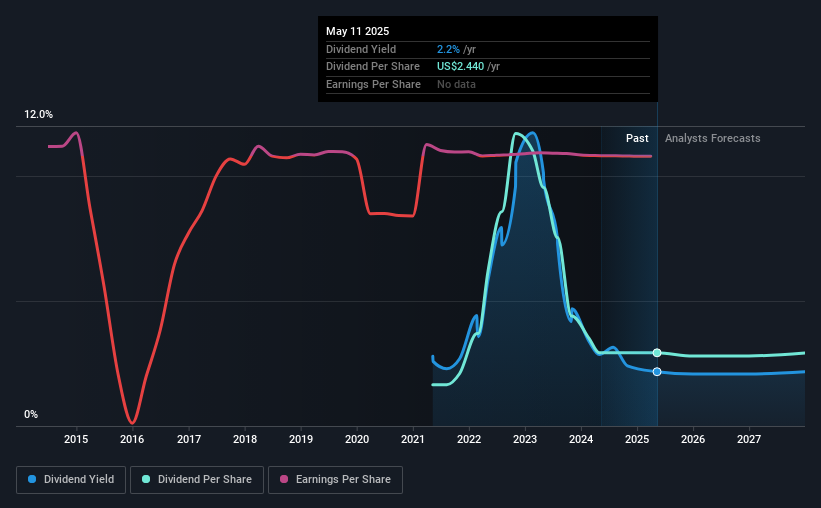821x508 pixels.
Task: Select the teal Dividend Per Share data point marker
Action: click(657, 352)
